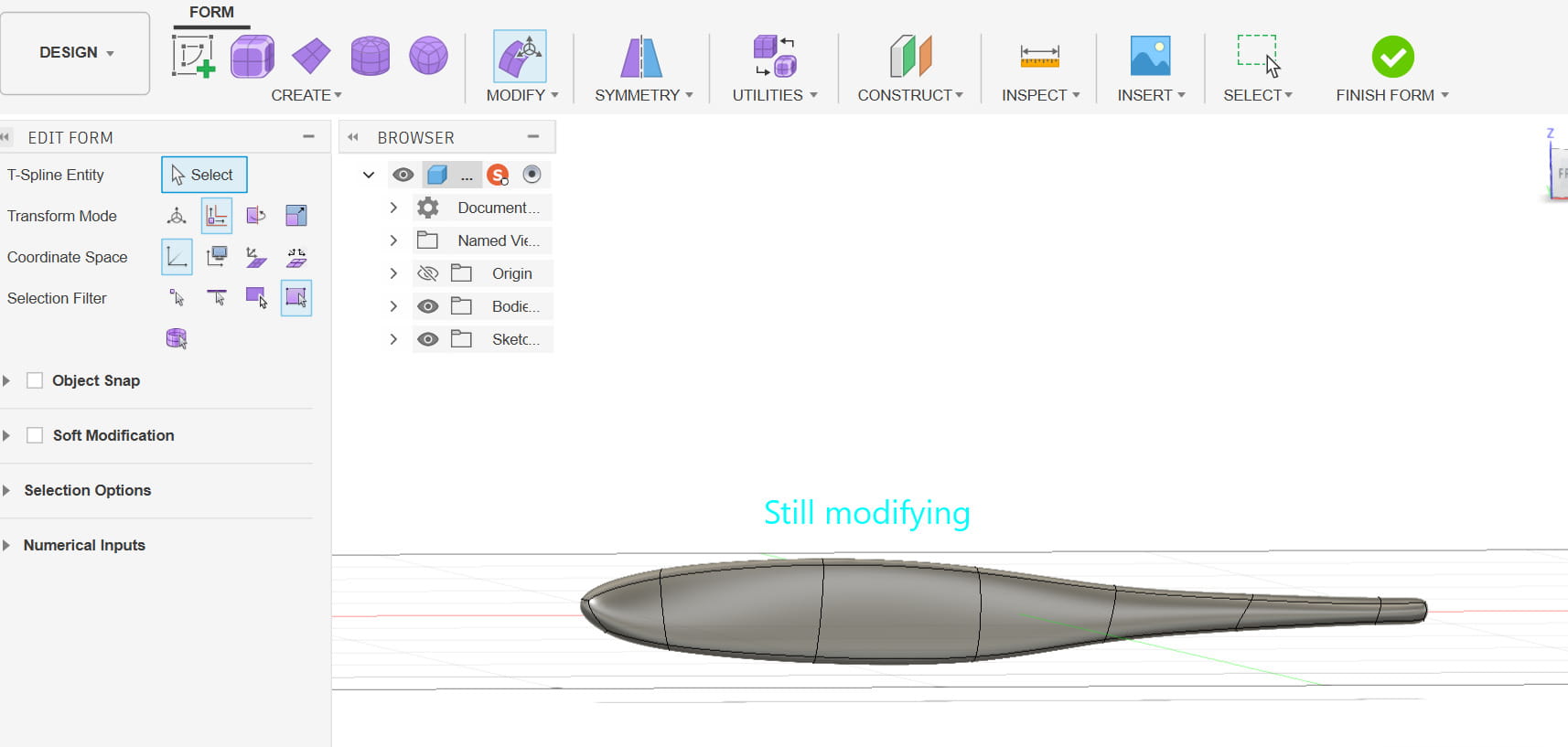Select the Box form creation tool
Viewport: 1568px width, 747px height.
[x=252, y=56]
